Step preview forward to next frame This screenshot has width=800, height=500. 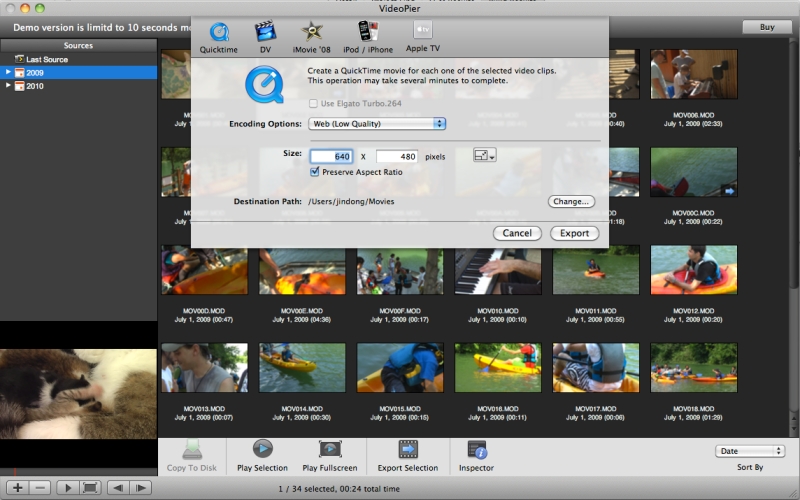(141, 488)
